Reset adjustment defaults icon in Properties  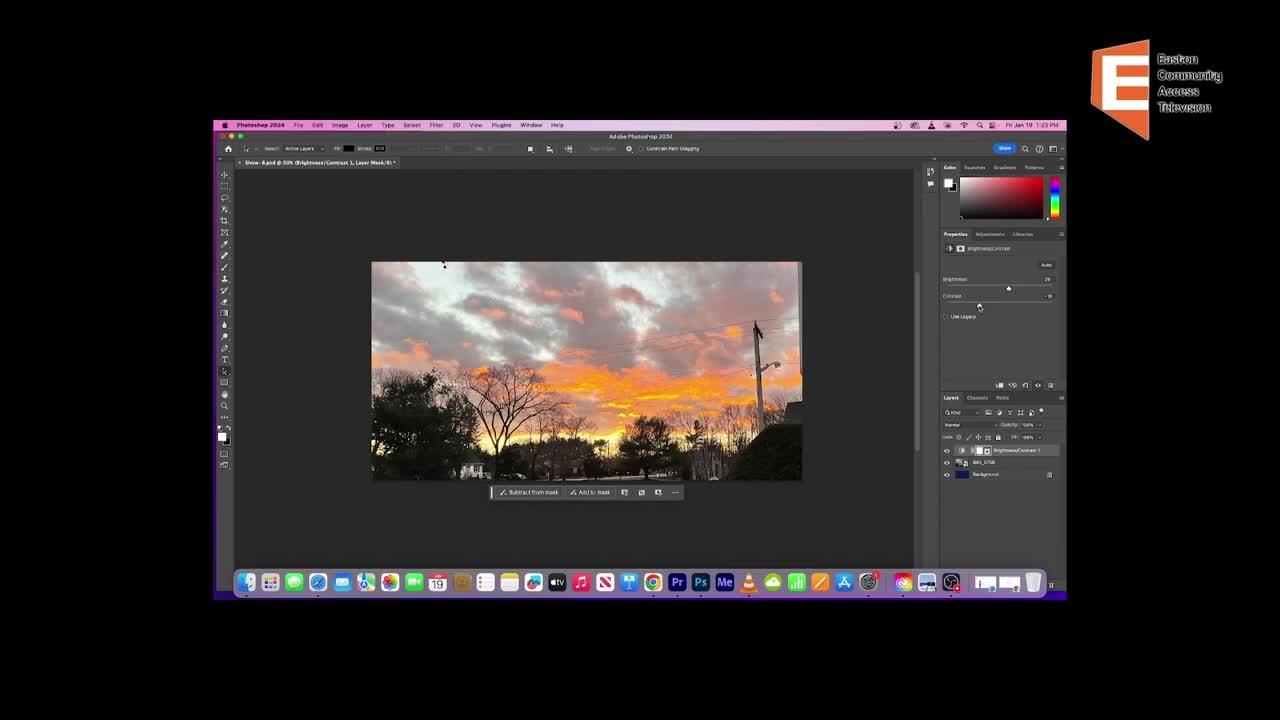[x=1025, y=385]
